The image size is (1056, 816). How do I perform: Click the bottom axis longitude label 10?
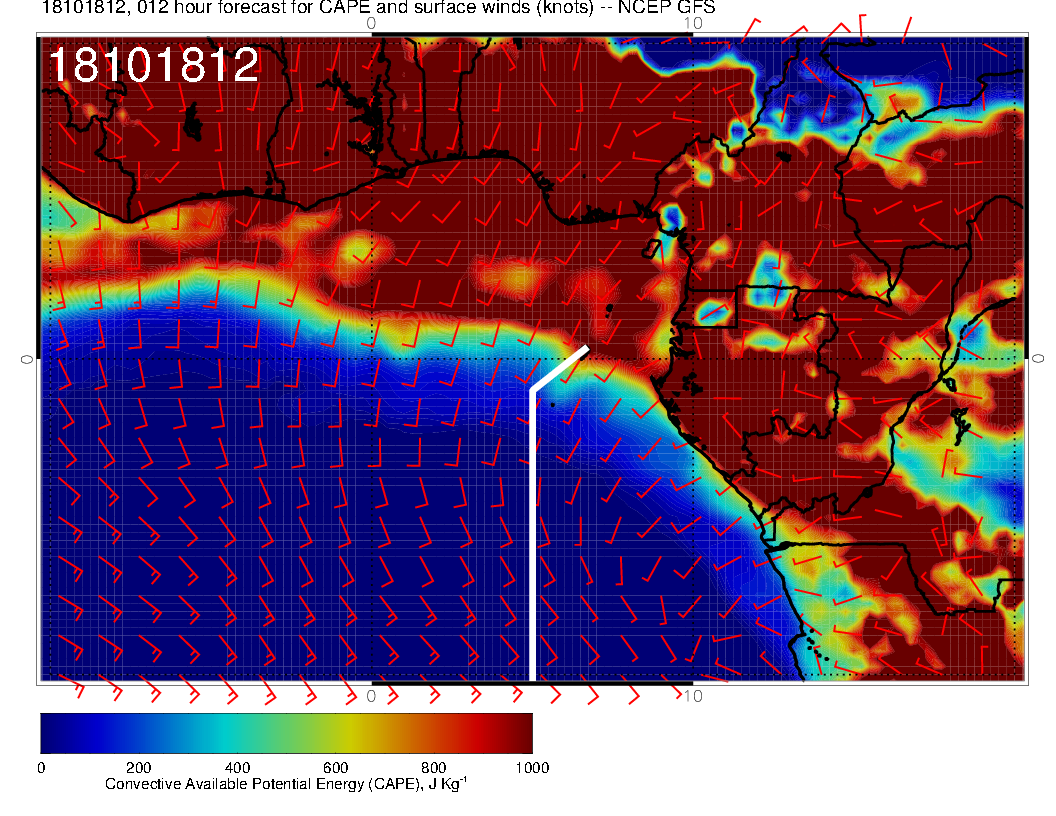point(691,696)
